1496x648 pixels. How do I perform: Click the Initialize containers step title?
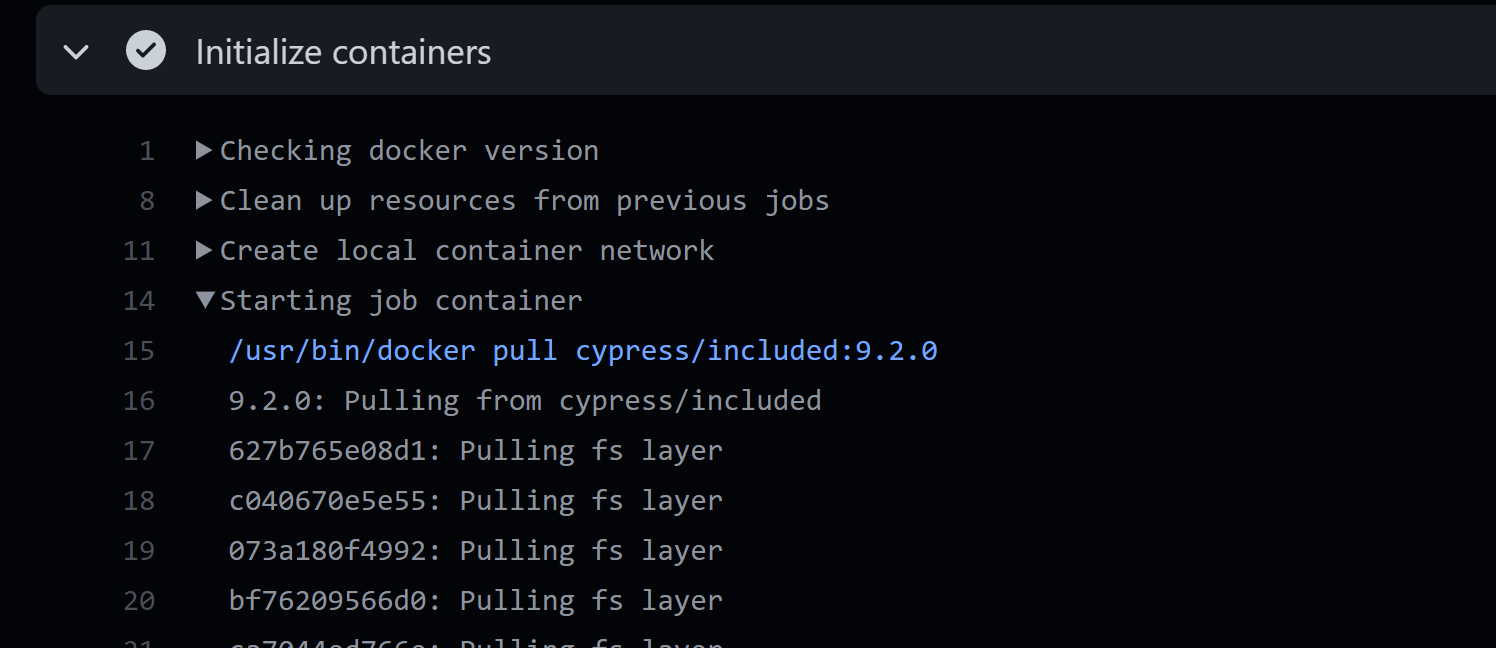343,52
